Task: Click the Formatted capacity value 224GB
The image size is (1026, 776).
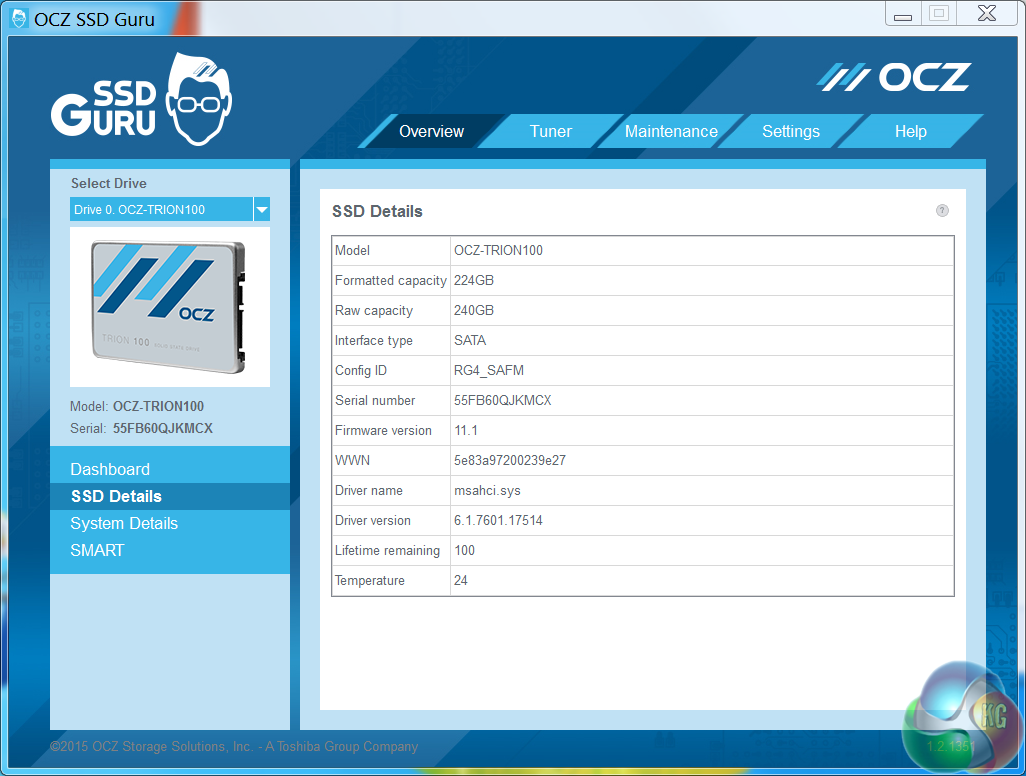Action: (474, 281)
